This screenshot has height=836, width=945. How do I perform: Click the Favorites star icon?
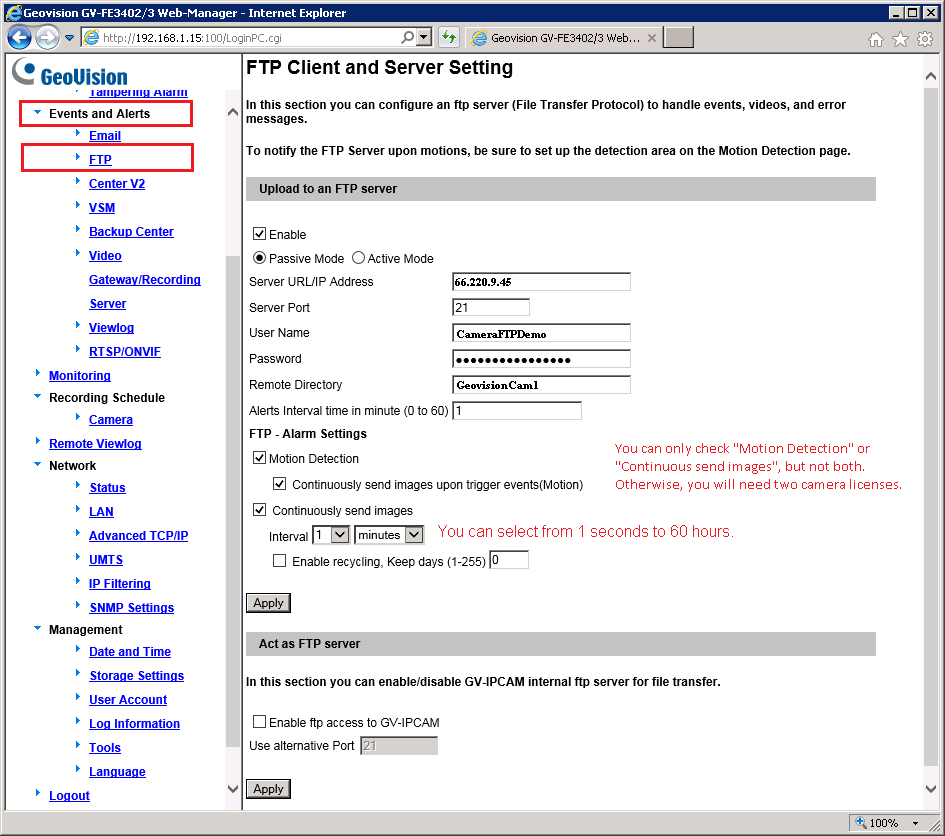(x=900, y=39)
